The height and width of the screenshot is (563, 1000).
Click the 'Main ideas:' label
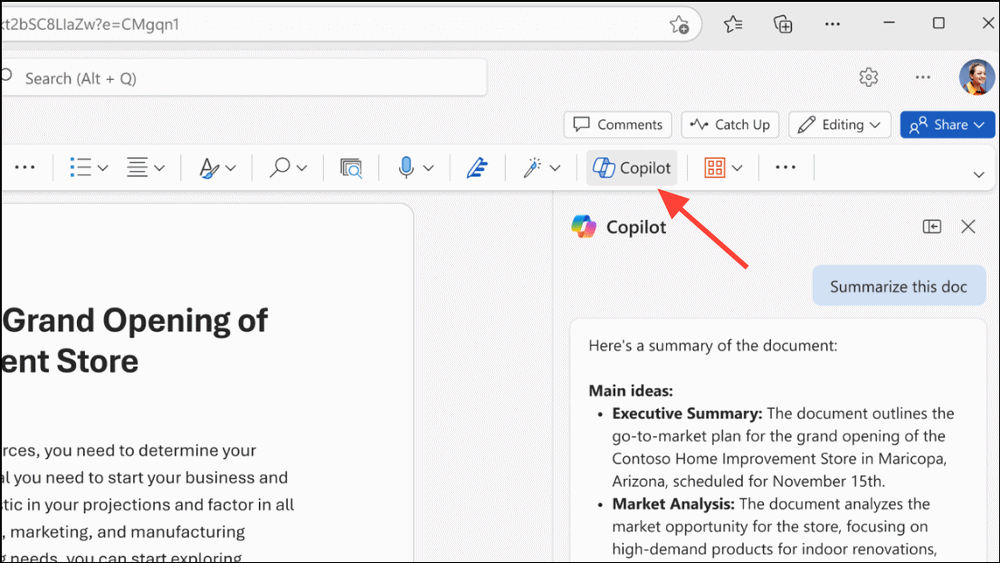point(631,391)
